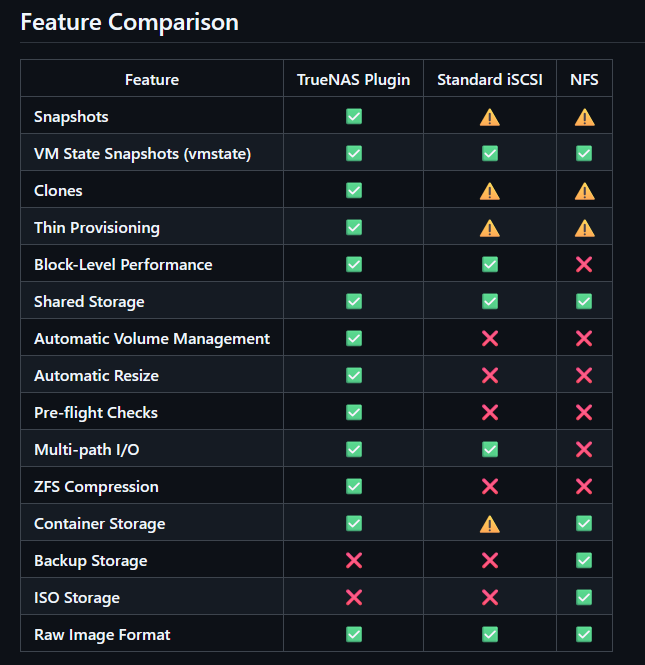The image size is (645, 665).
Task: Click the Backup Storage red X under TrueNAS Plugin
Action: [x=354, y=561]
